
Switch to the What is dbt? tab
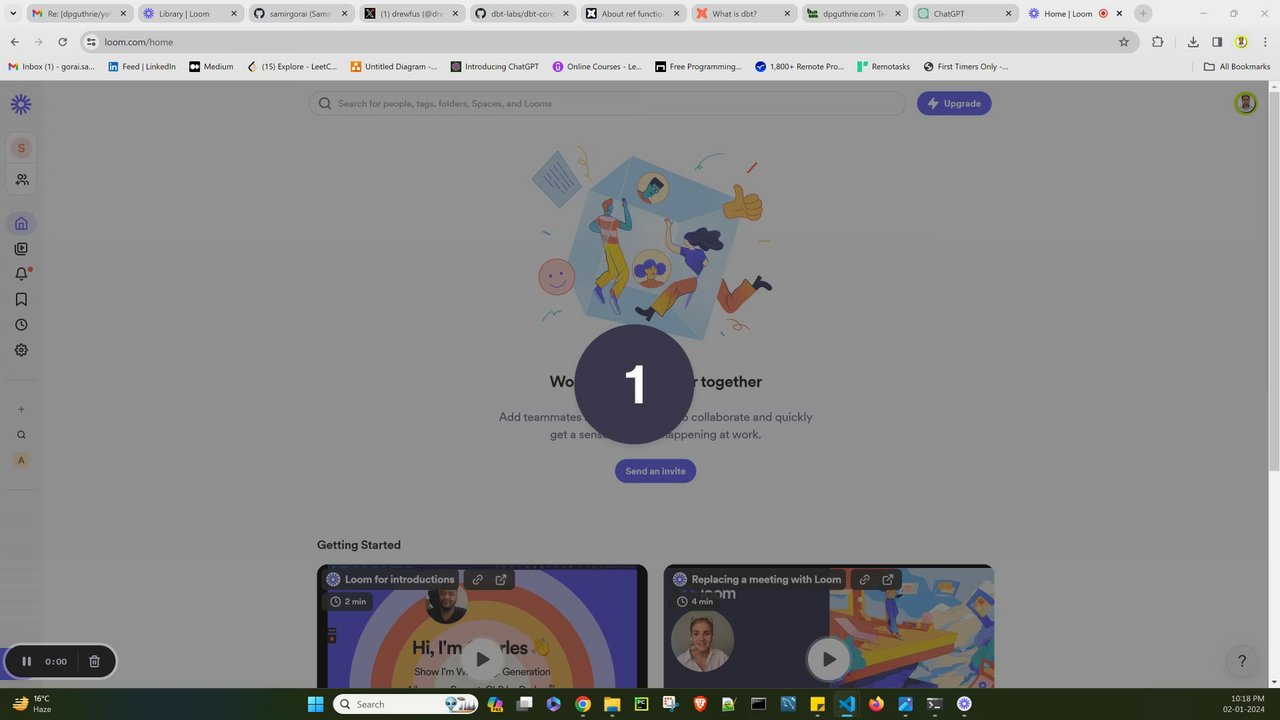tap(743, 14)
